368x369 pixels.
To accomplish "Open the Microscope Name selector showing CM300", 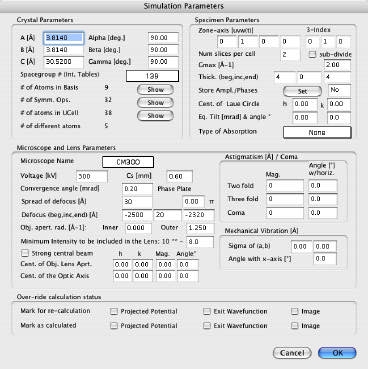I will tap(128, 162).
